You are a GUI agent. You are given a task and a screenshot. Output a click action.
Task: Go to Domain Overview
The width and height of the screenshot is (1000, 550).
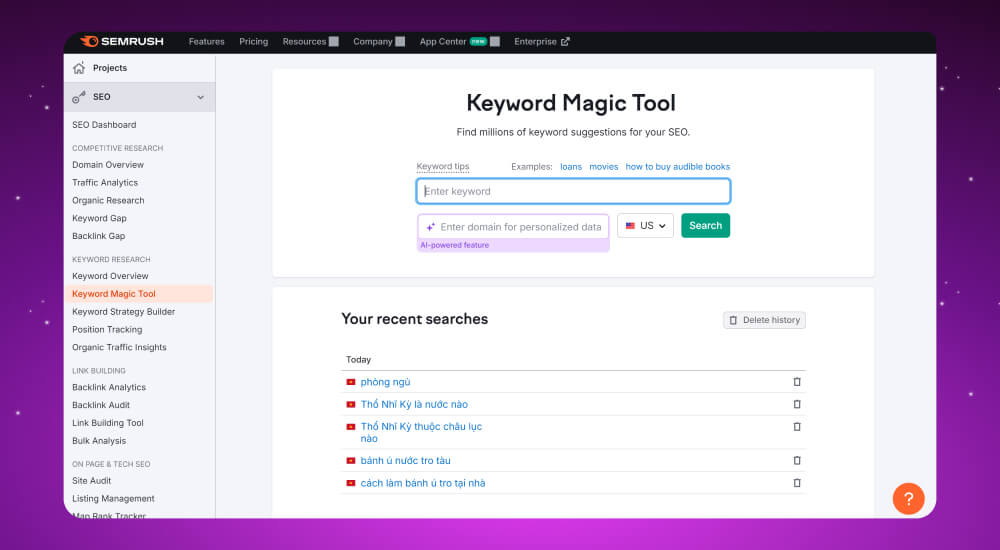[x=108, y=165]
